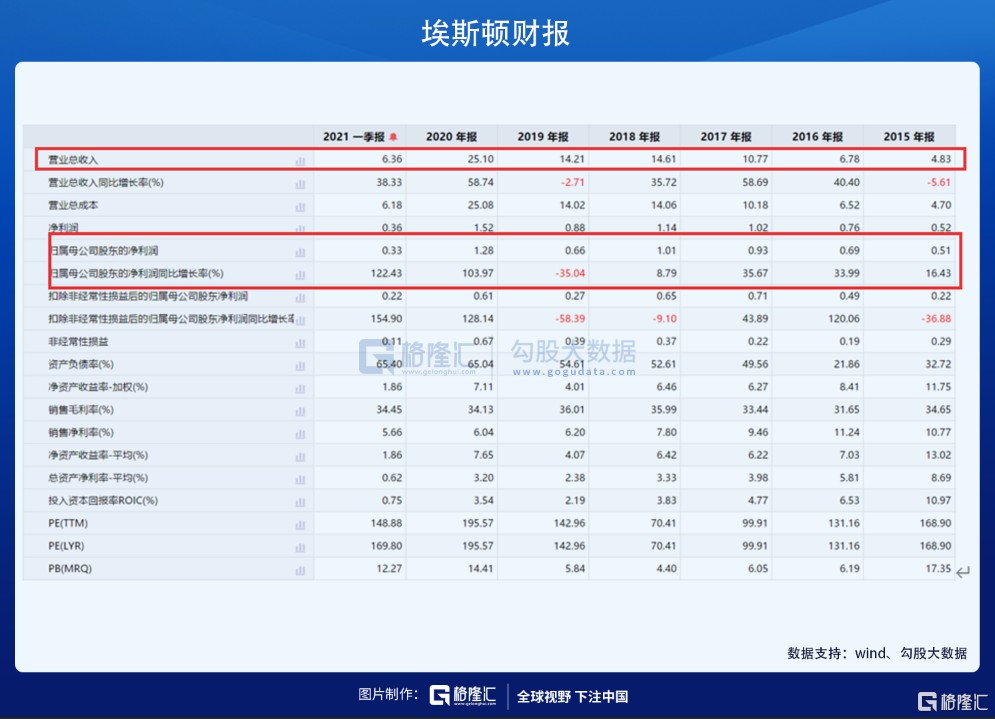Show chart for 销售毛利率(%) row

pos(300,410)
